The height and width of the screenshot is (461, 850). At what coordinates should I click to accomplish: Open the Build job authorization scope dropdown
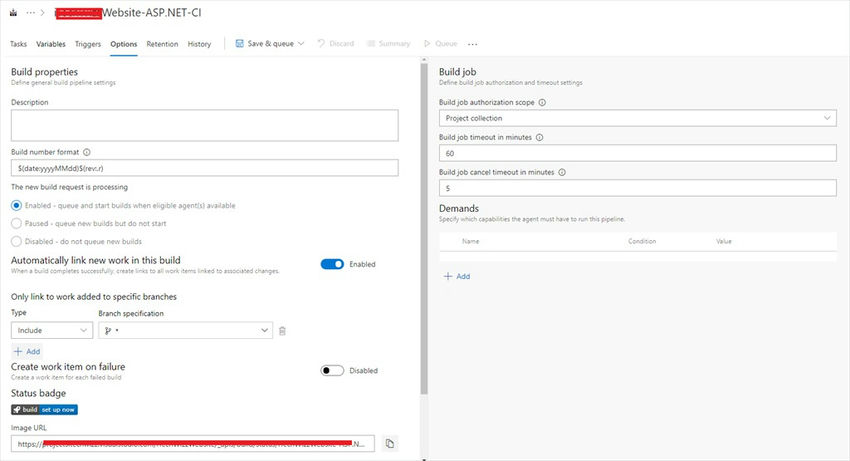[637, 118]
